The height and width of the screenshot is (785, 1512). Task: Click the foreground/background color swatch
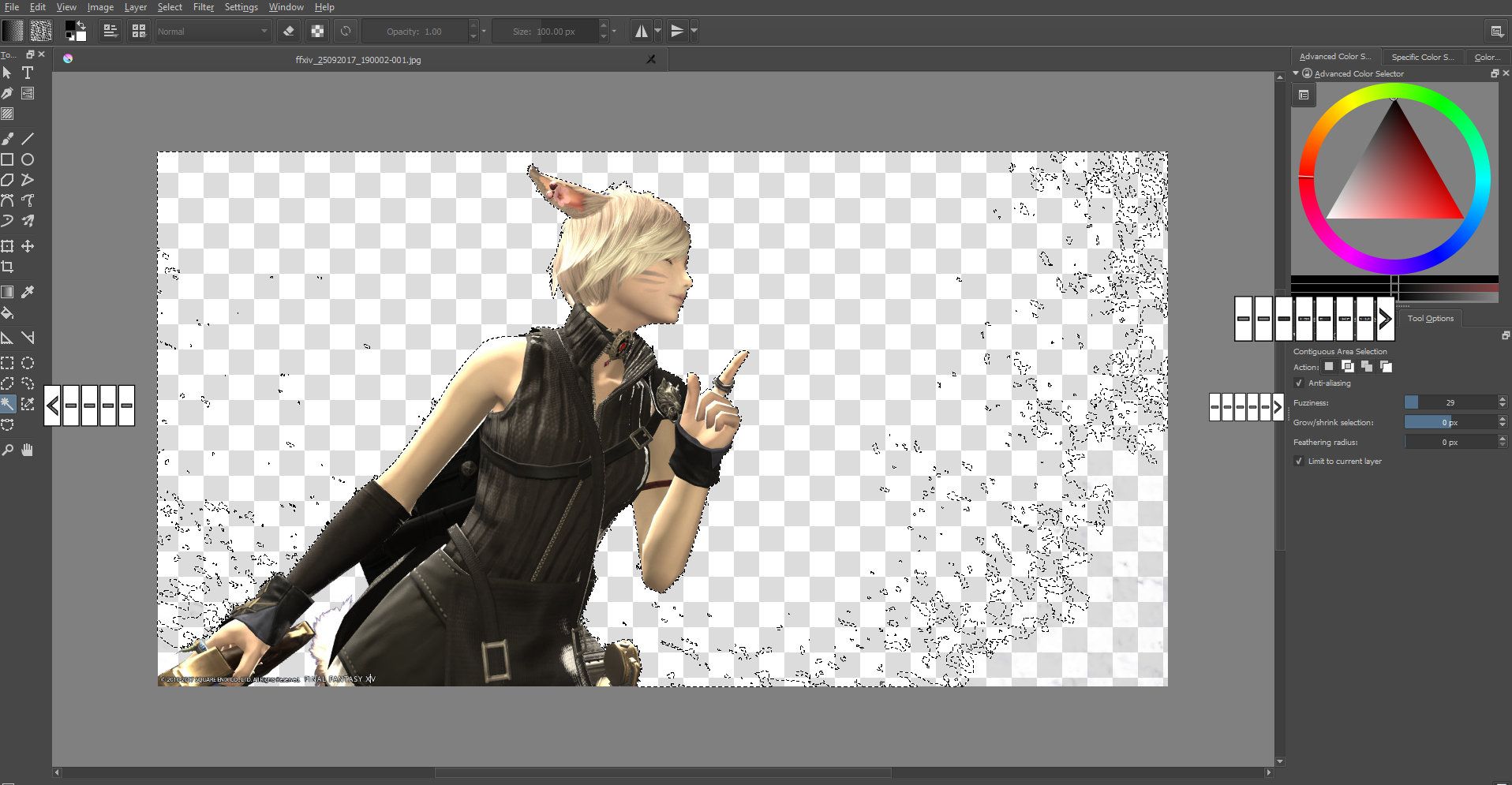tap(76, 31)
